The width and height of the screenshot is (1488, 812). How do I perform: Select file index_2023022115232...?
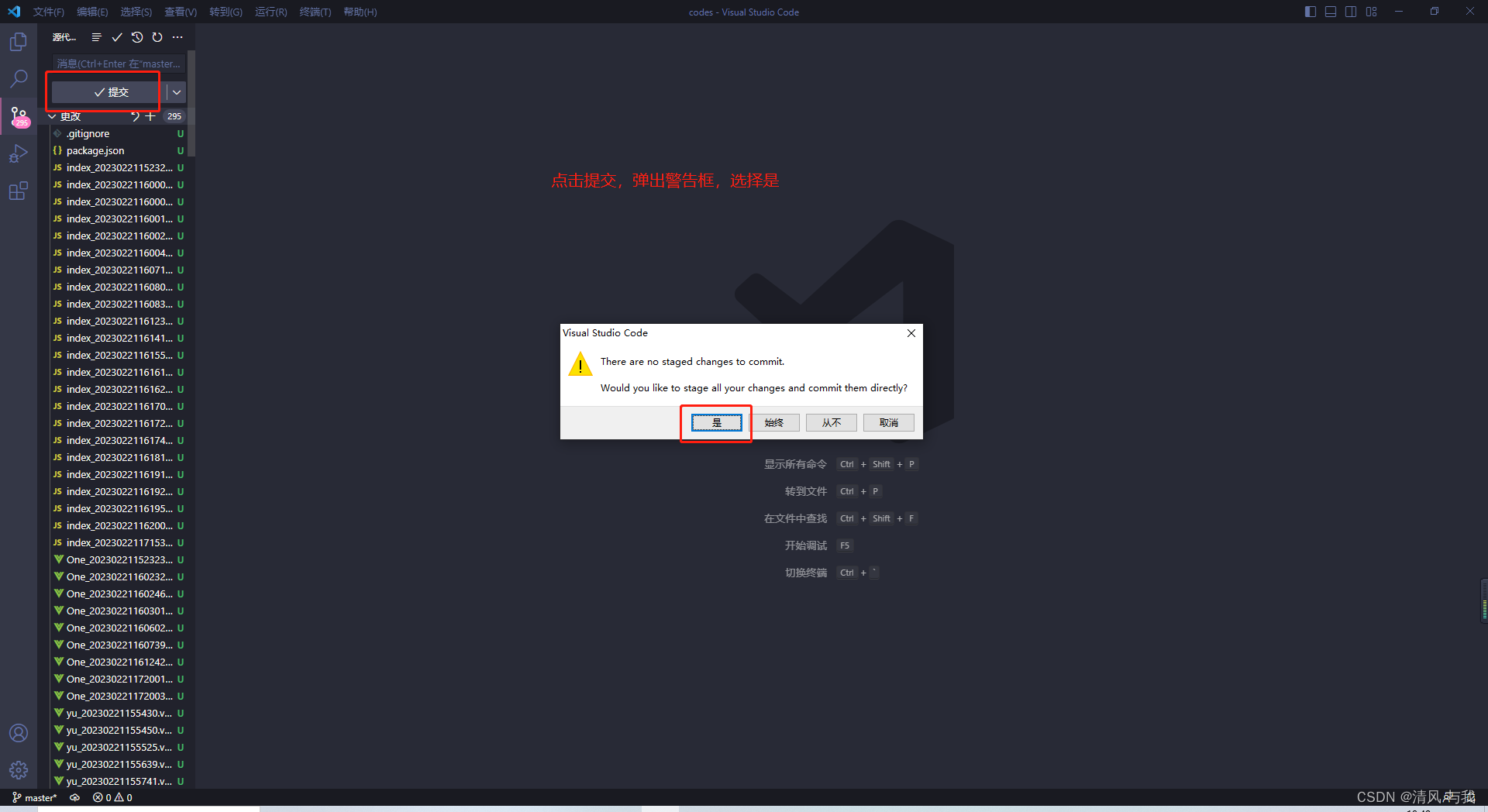pos(116,167)
